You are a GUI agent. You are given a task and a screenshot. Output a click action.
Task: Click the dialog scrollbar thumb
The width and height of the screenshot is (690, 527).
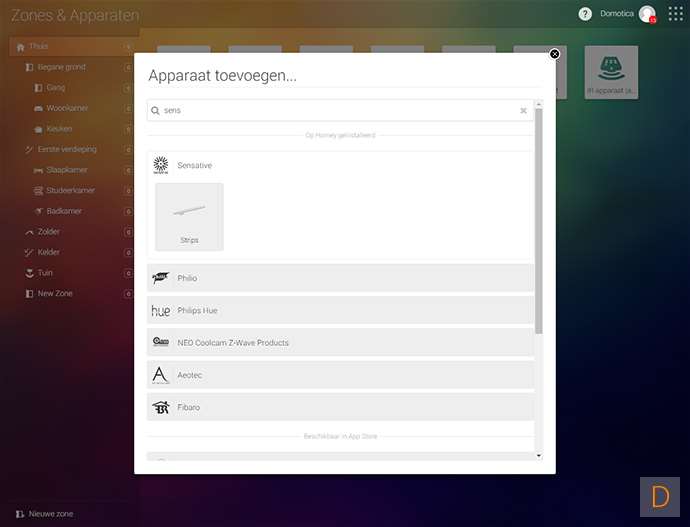[539, 221]
